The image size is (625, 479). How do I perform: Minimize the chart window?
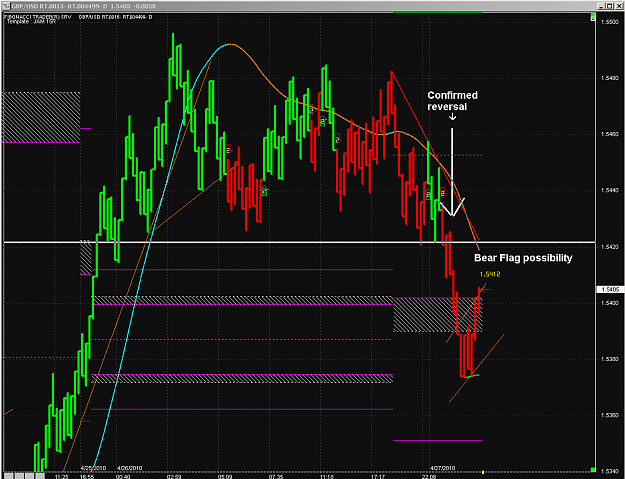pos(602,6)
